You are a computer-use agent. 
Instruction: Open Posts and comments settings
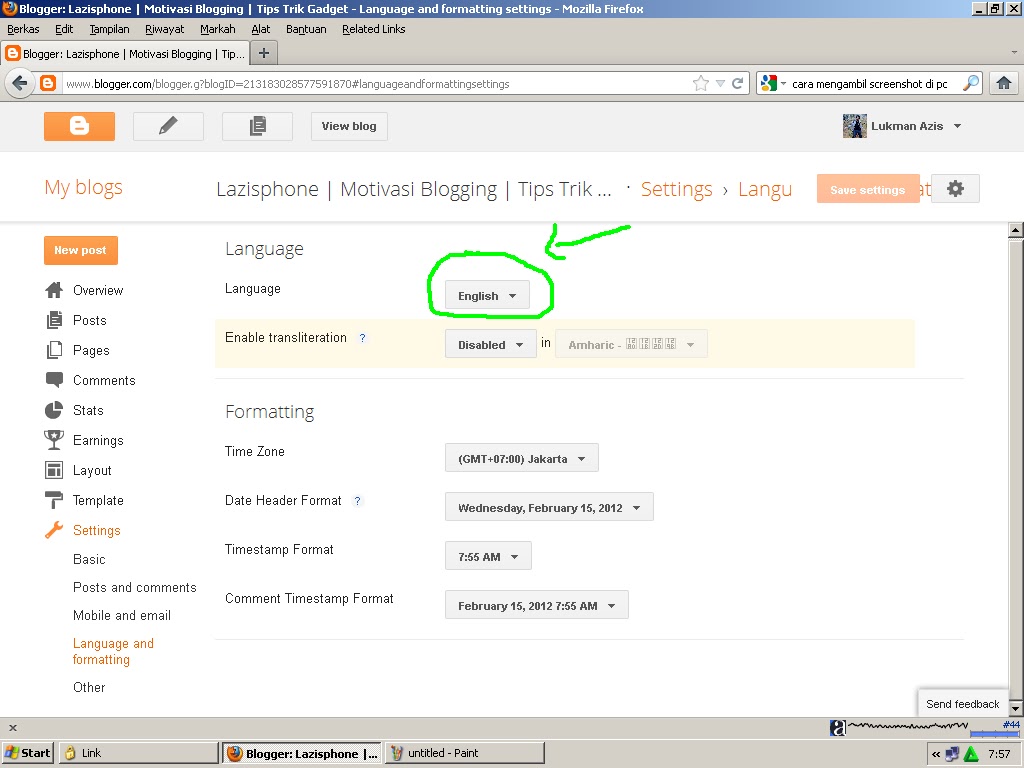[x=135, y=587]
